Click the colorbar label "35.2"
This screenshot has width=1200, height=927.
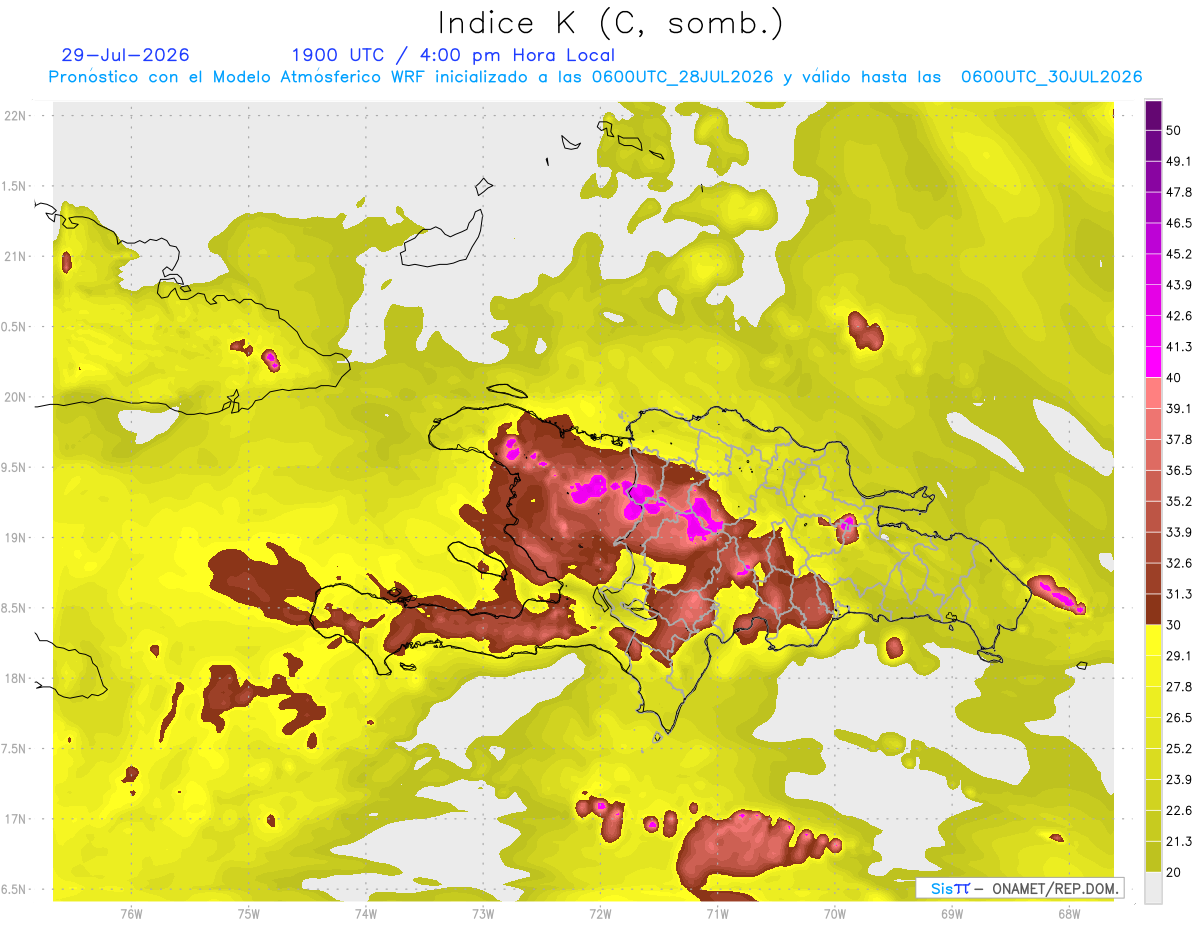click(1179, 501)
